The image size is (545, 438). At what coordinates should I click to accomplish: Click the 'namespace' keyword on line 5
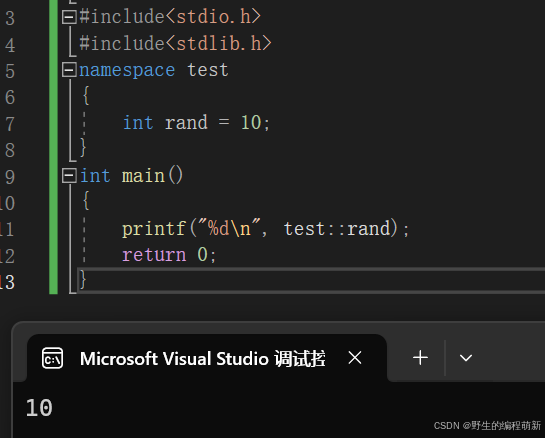127,70
